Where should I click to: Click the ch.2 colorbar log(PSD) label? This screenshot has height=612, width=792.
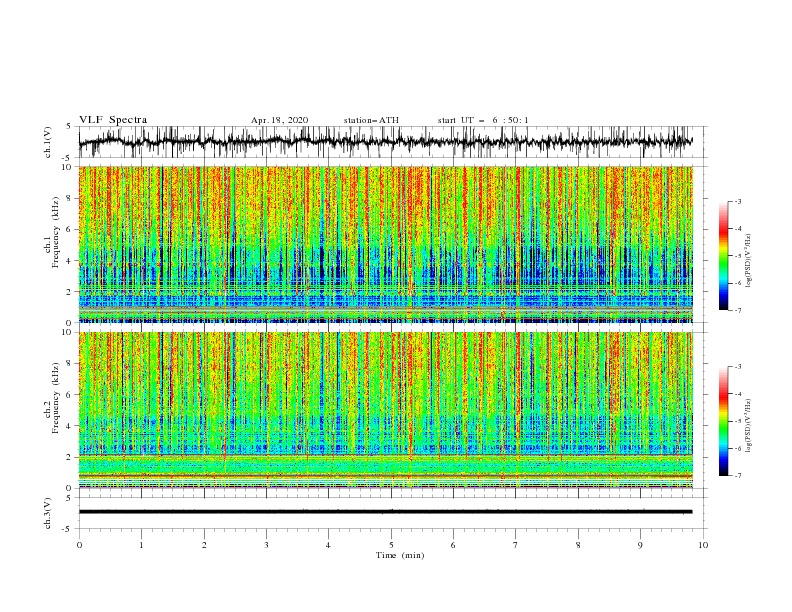point(748,426)
